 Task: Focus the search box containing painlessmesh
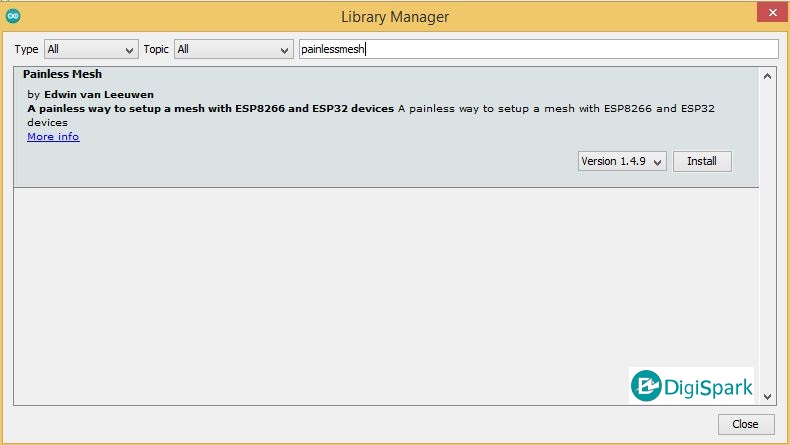(x=538, y=49)
